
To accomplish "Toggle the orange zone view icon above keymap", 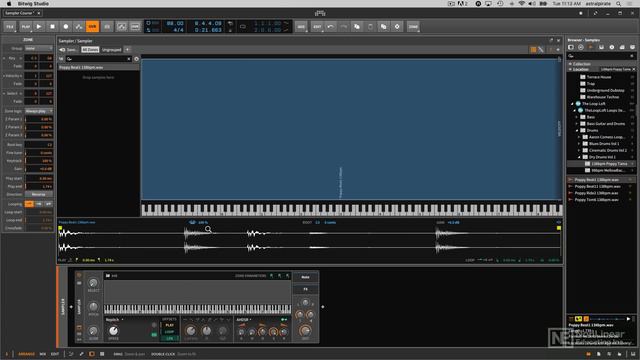I will tap(533, 50).
